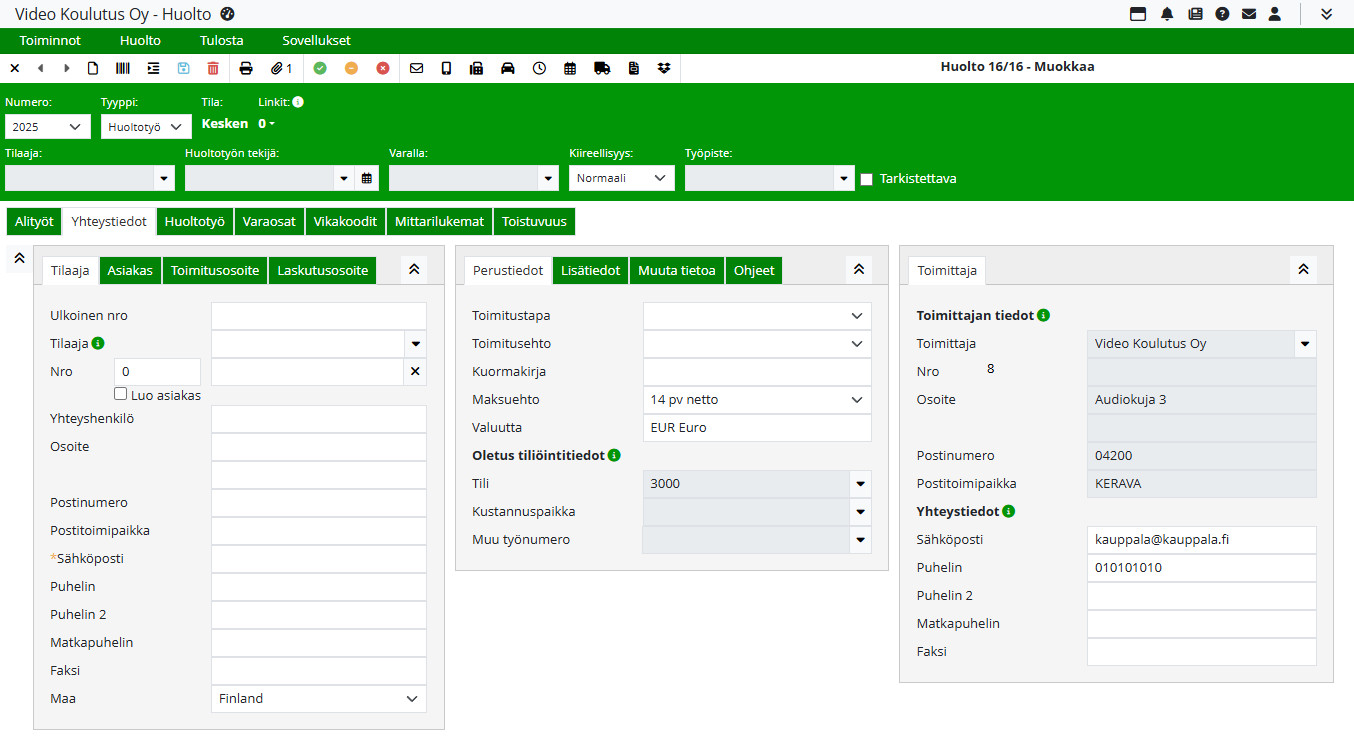This screenshot has width=1354, height=744.
Task: Open the Maa country dropdown
Action: click(319, 699)
